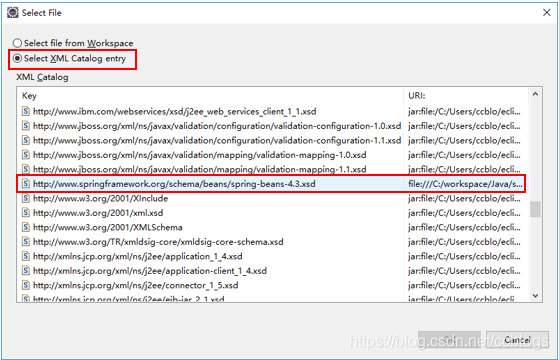Screen dimensions: 559x360
Task: Select the spring-beans-4.3.xsd catalog key
Action: click(174, 184)
